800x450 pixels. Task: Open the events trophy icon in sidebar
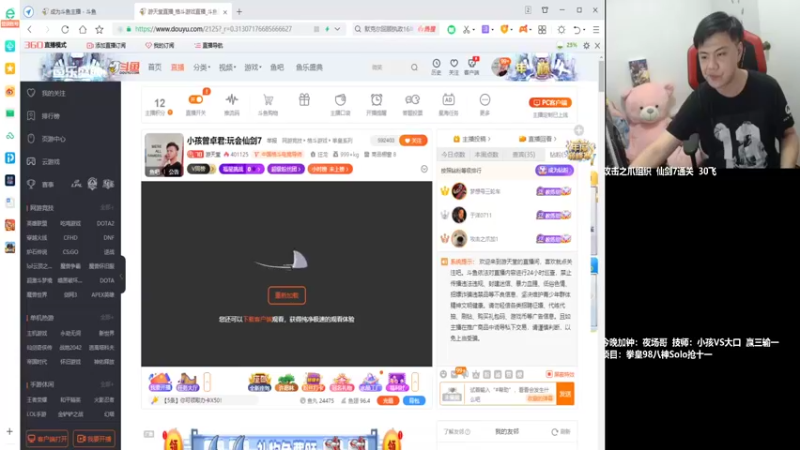pyautogui.click(x=31, y=184)
